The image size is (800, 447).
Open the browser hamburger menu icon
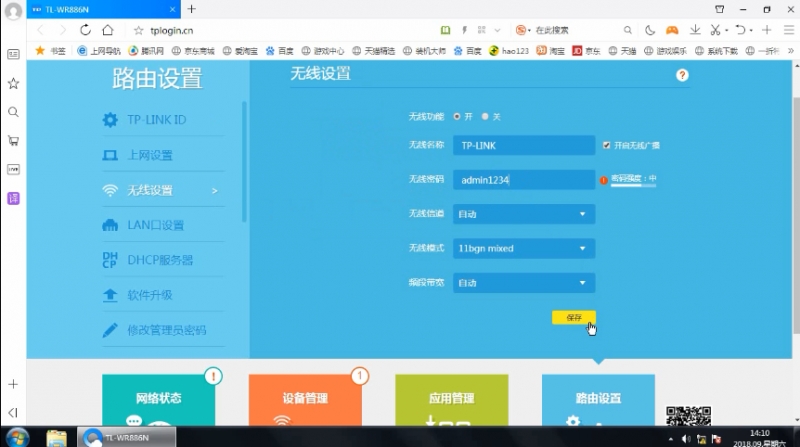pyautogui.click(x=788, y=30)
